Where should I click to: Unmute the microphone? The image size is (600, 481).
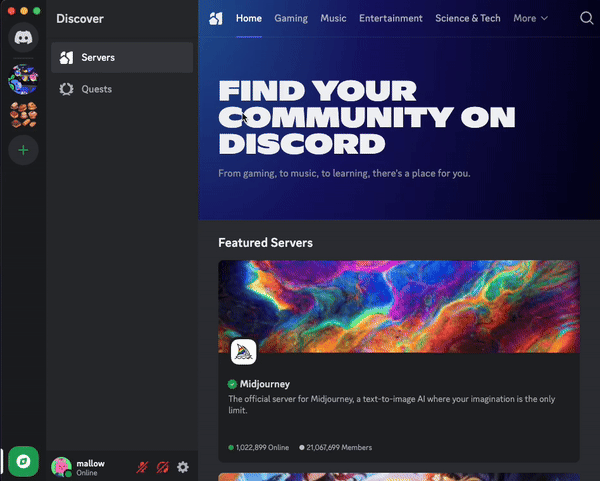142,467
